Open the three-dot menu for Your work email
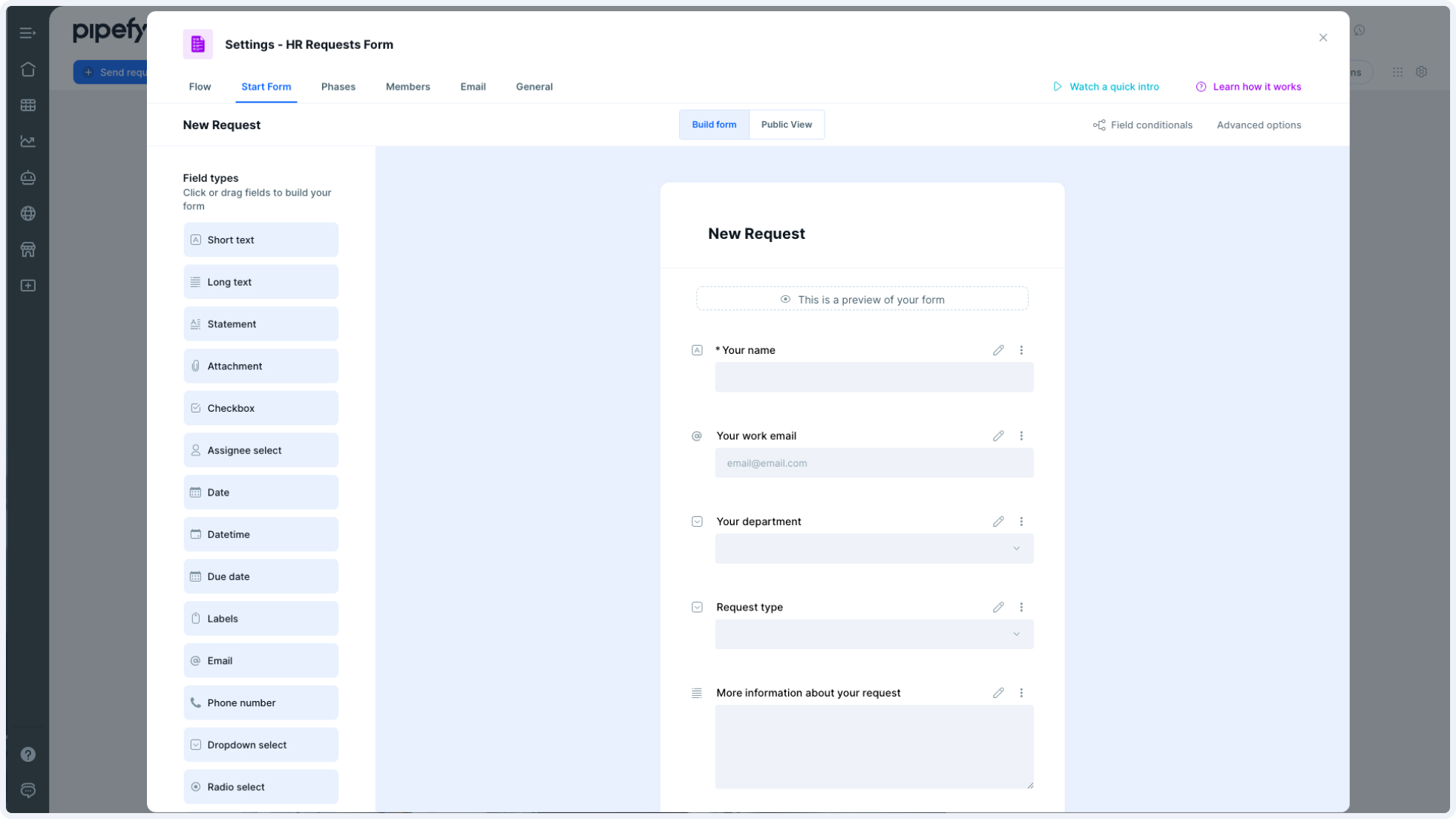This screenshot has height=819, width=1456. coord(1021,436)
